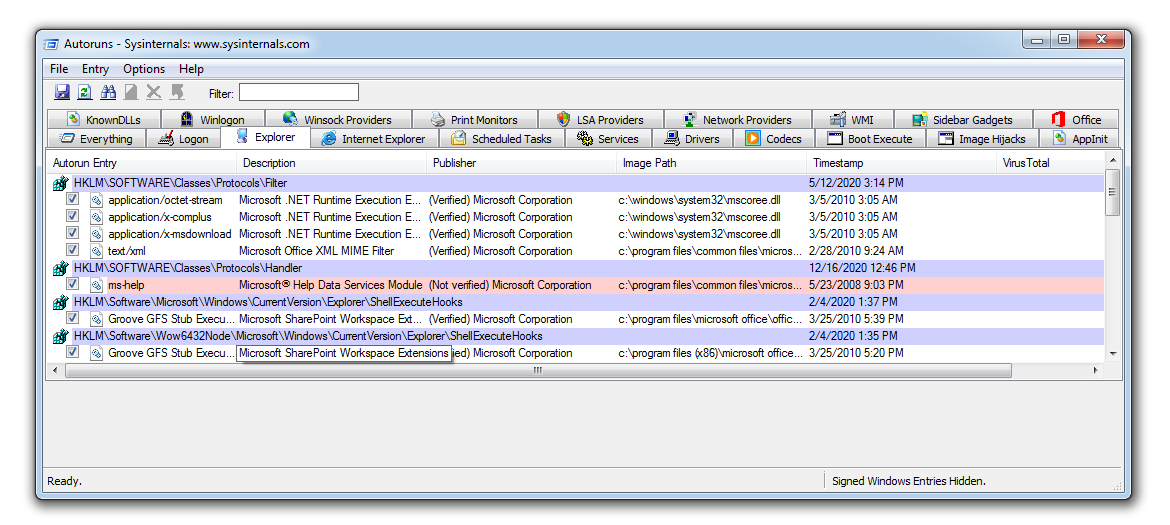Viewport: 1170px width, 525px height.
Task: Click the ms-help entry file icon
Action: tap(96, 285)
